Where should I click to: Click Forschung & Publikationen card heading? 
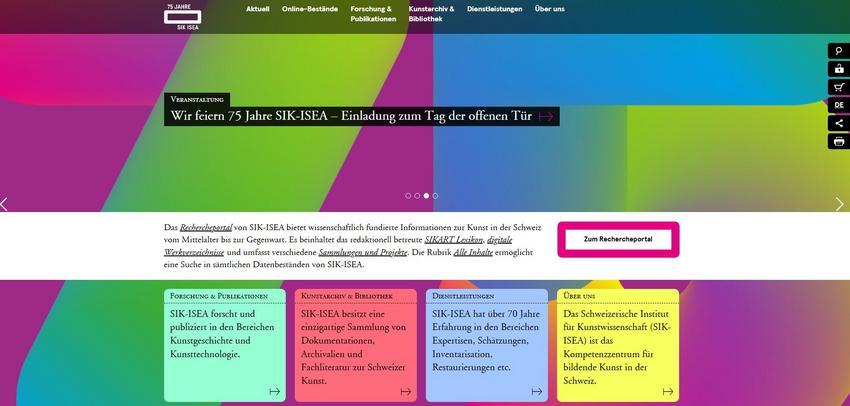coord(219,297)
